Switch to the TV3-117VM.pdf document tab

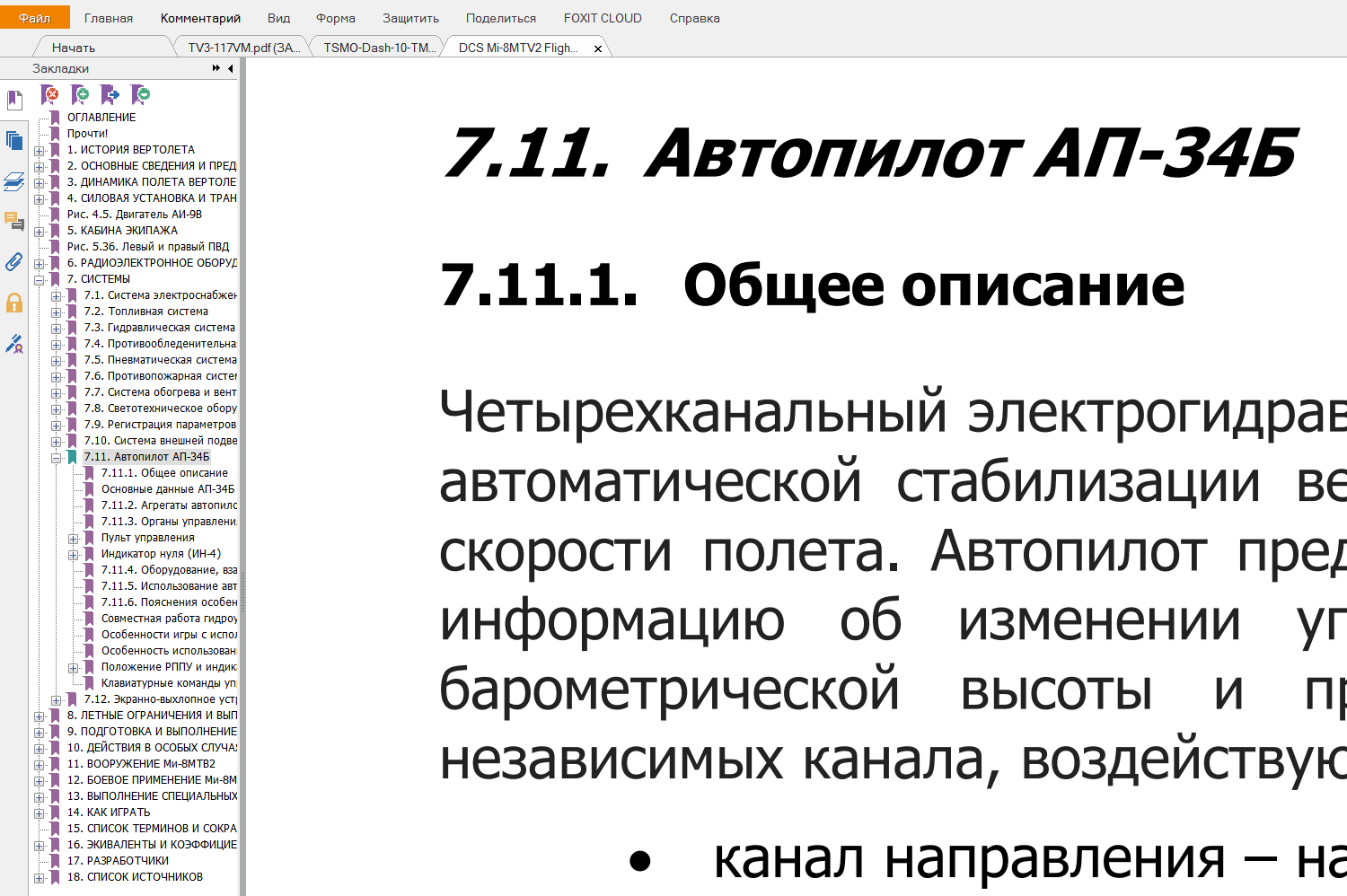[243, 48]
